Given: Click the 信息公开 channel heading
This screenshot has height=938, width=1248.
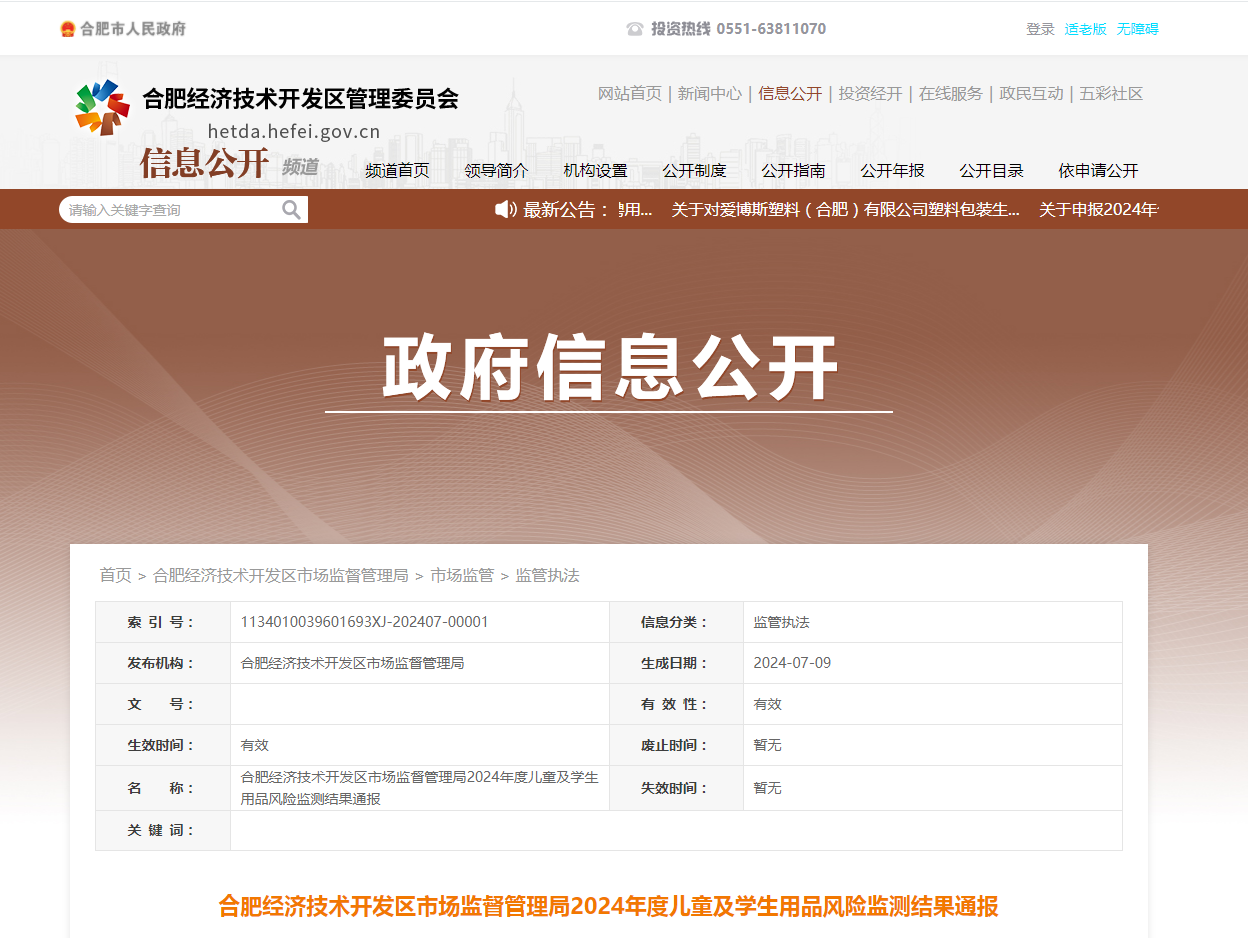Looking at the screenshot, I should click(x=204, y=162).
